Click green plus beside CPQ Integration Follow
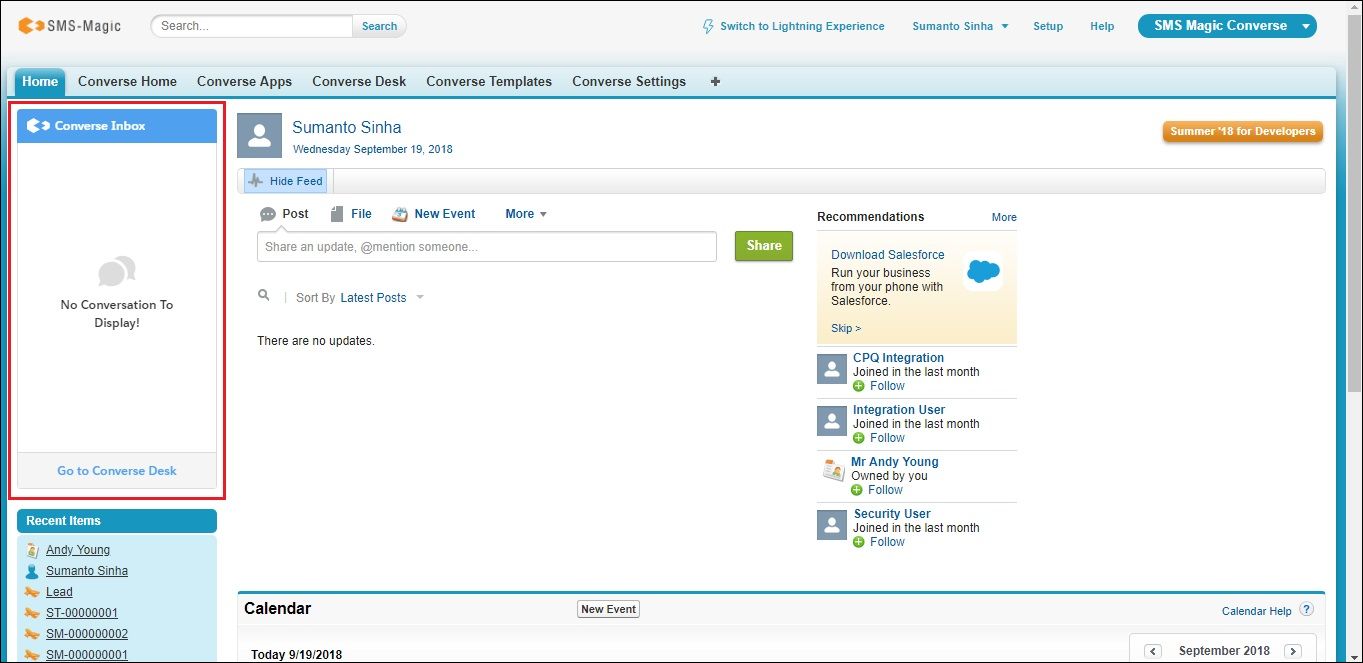Viewport: 1363px width, 663px height. tap(859, 386)
